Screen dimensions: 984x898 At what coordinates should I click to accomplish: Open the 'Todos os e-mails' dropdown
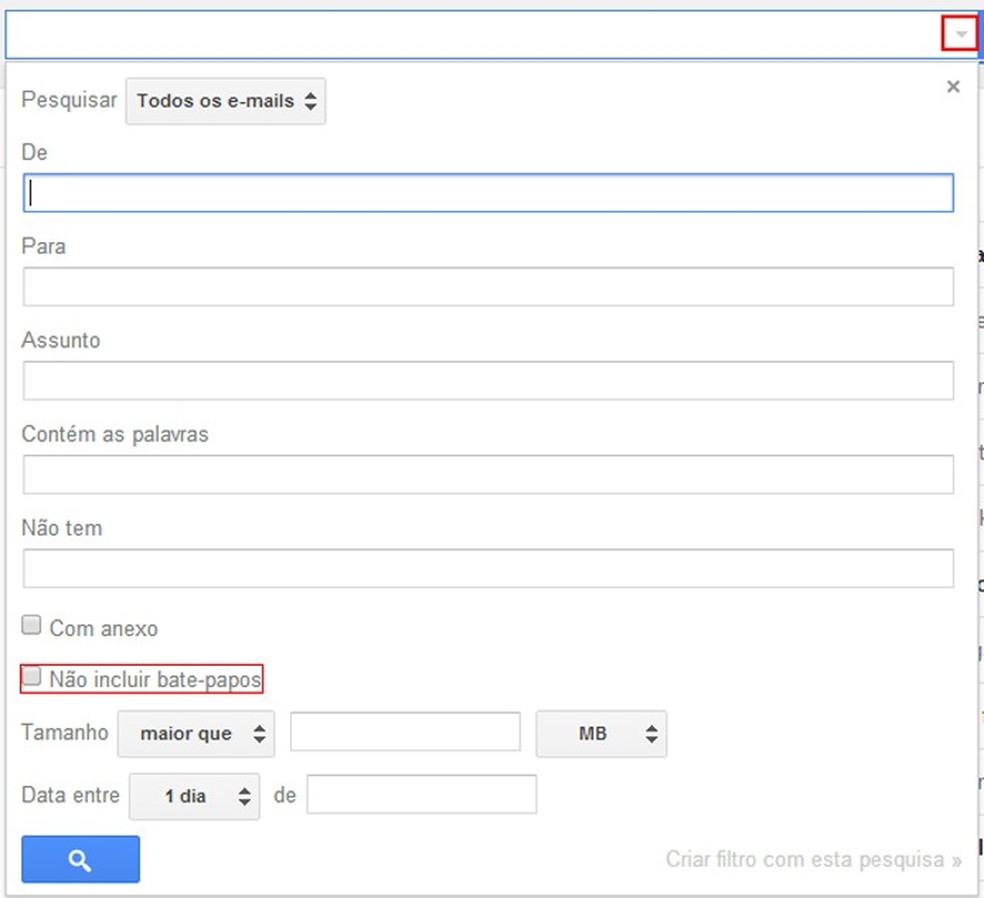225,101
